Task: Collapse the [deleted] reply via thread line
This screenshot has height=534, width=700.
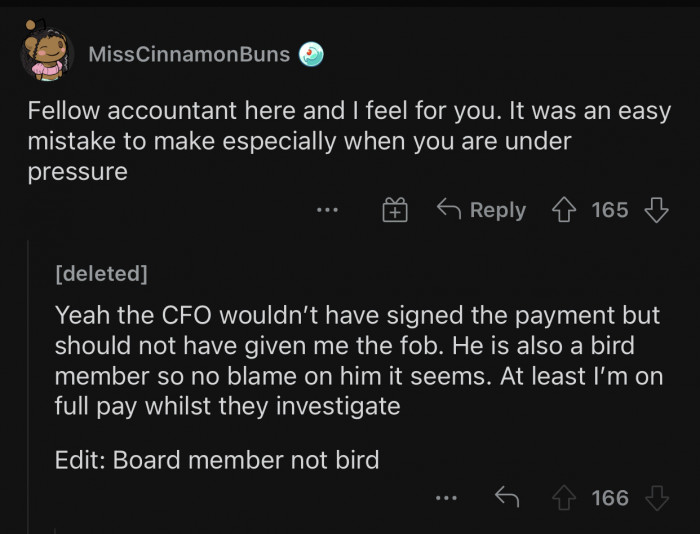Action: click(29, 380)
